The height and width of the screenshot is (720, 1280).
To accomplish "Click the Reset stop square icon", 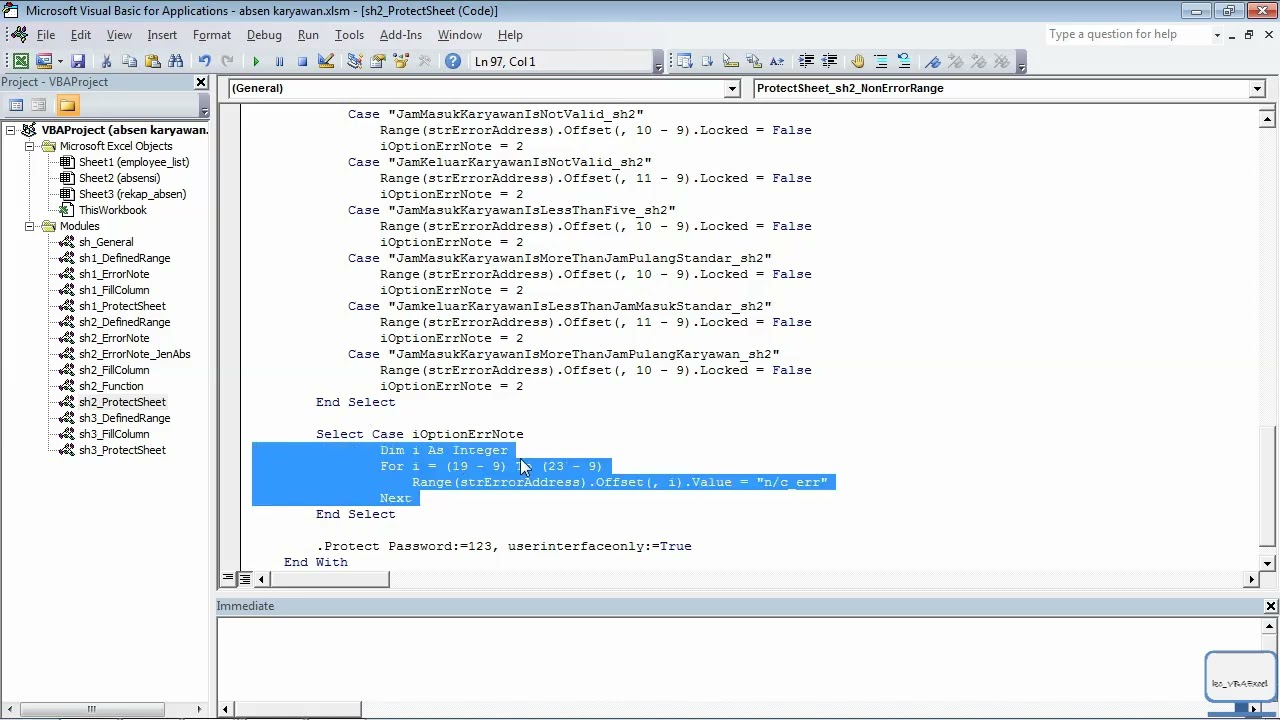I will pos(302,61).
